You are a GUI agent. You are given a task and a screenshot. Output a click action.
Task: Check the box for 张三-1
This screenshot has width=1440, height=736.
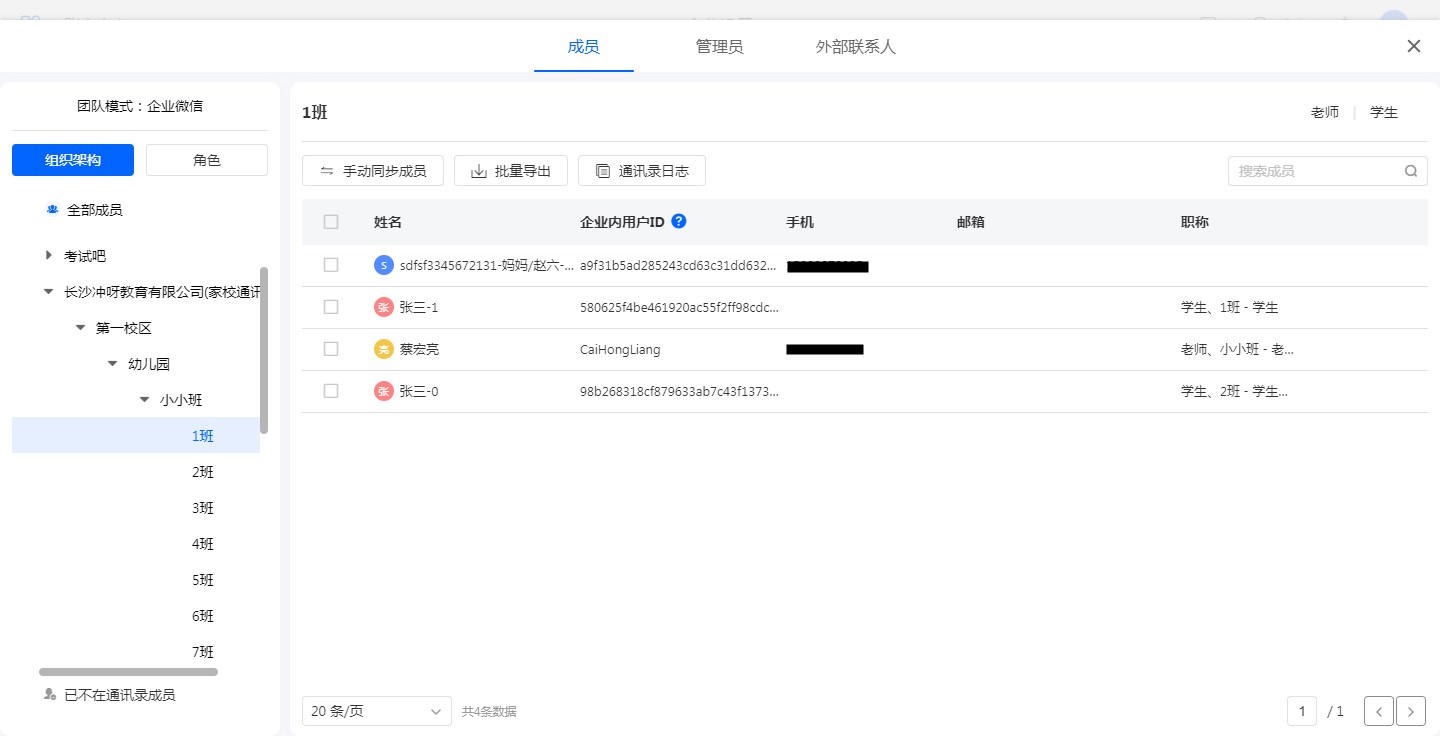[331, 307]
